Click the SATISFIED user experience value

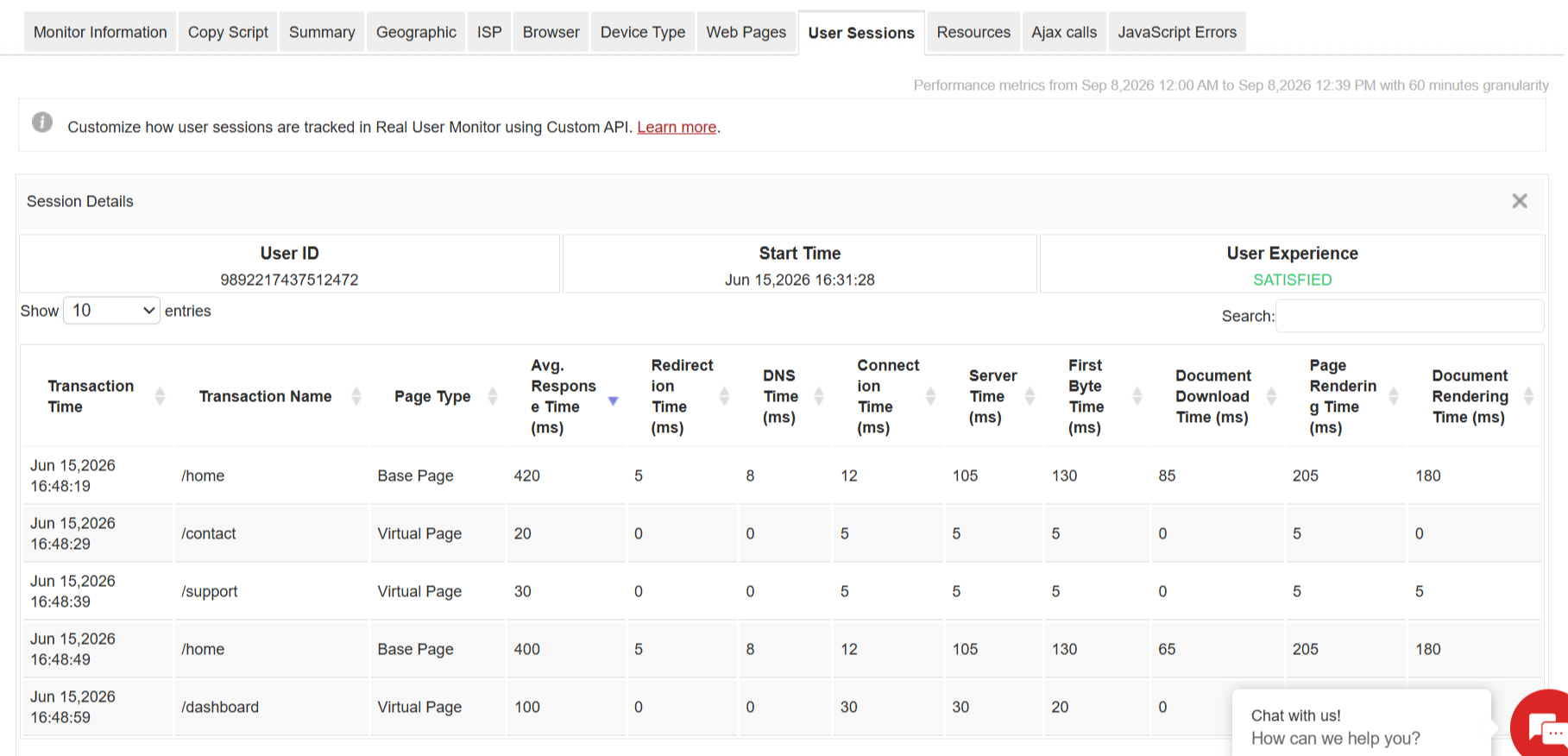tap(1293, 280)
